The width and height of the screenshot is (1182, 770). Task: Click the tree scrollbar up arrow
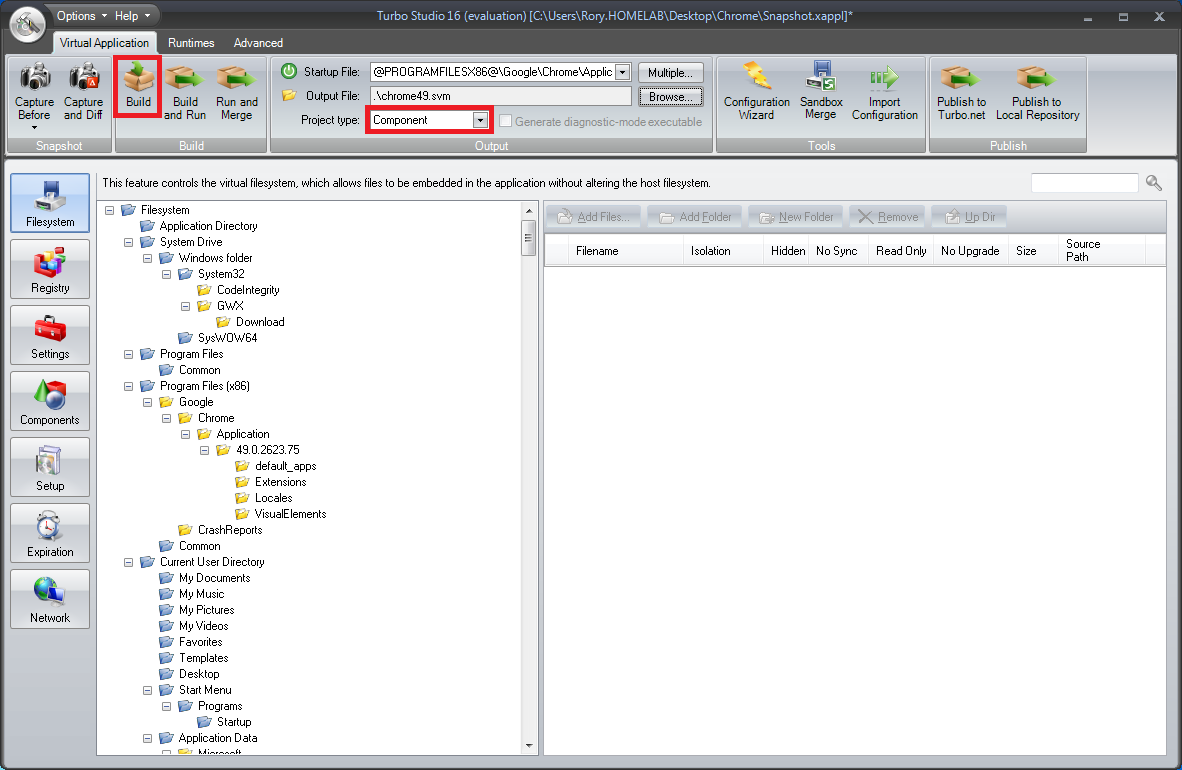point(528,211)
